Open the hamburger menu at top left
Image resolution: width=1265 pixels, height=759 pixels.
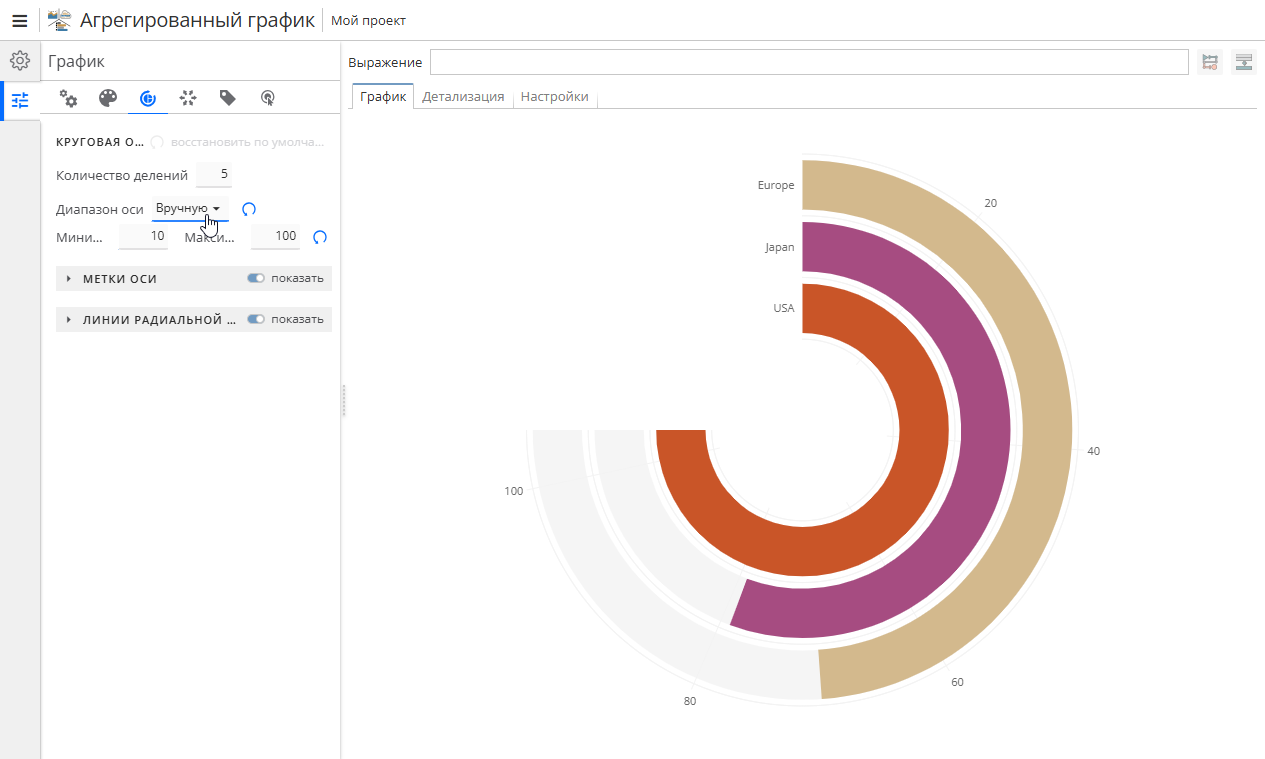[20, 20]
